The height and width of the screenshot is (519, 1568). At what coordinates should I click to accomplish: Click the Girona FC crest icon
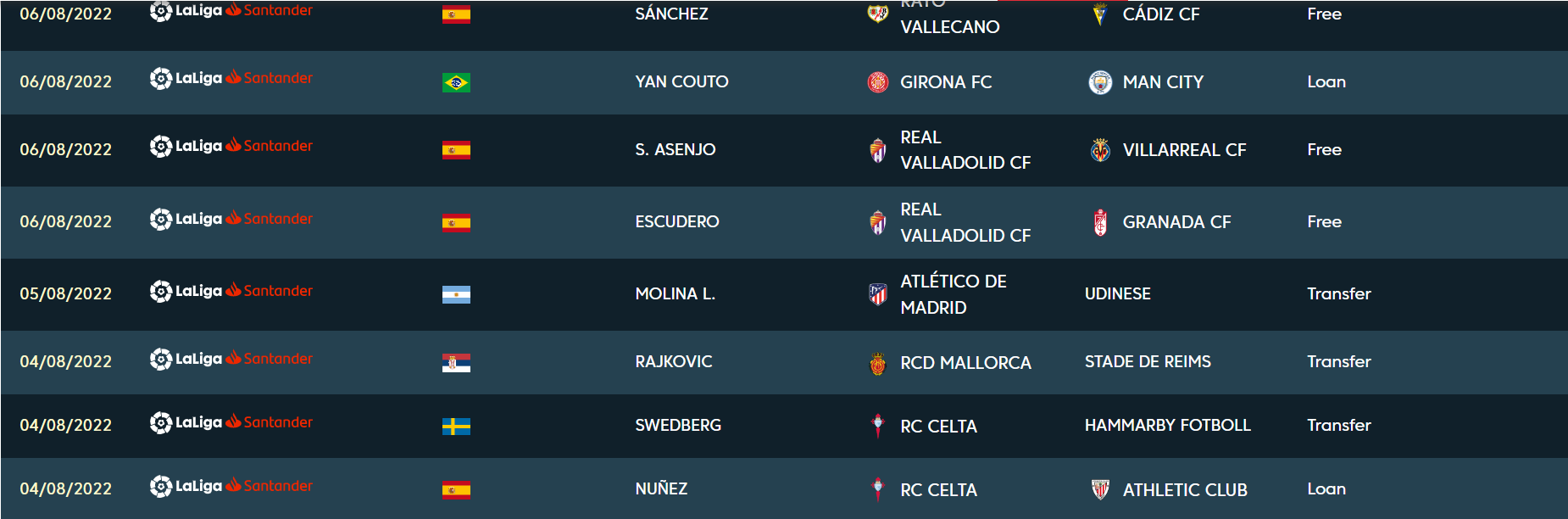[x=878, y=82]
